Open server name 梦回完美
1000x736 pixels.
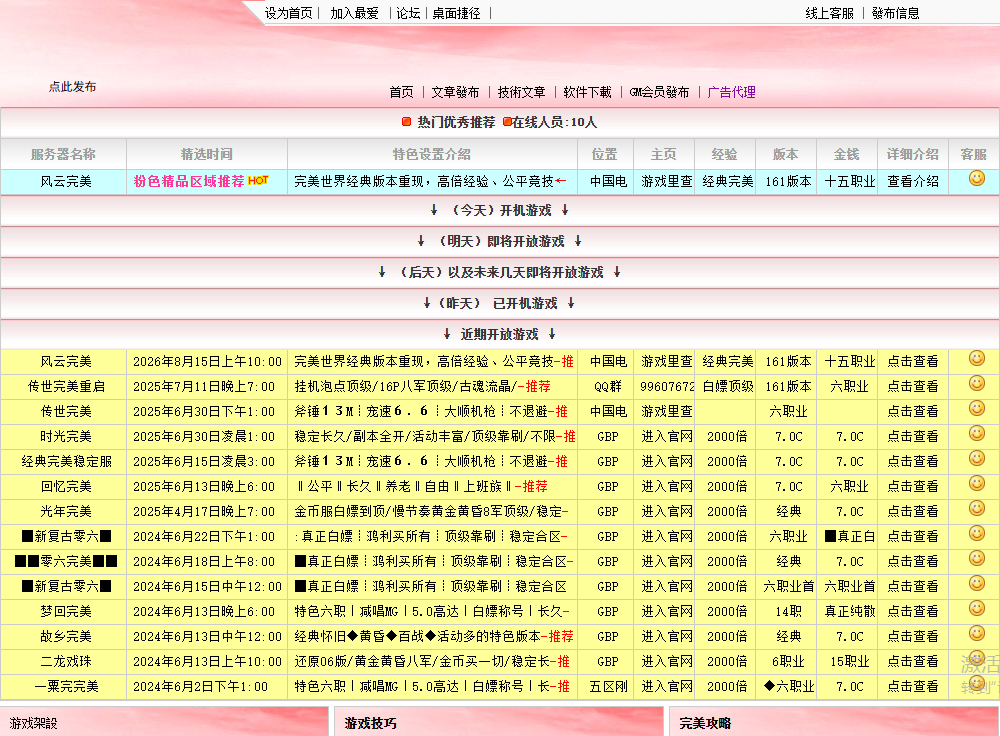point(66,612)
